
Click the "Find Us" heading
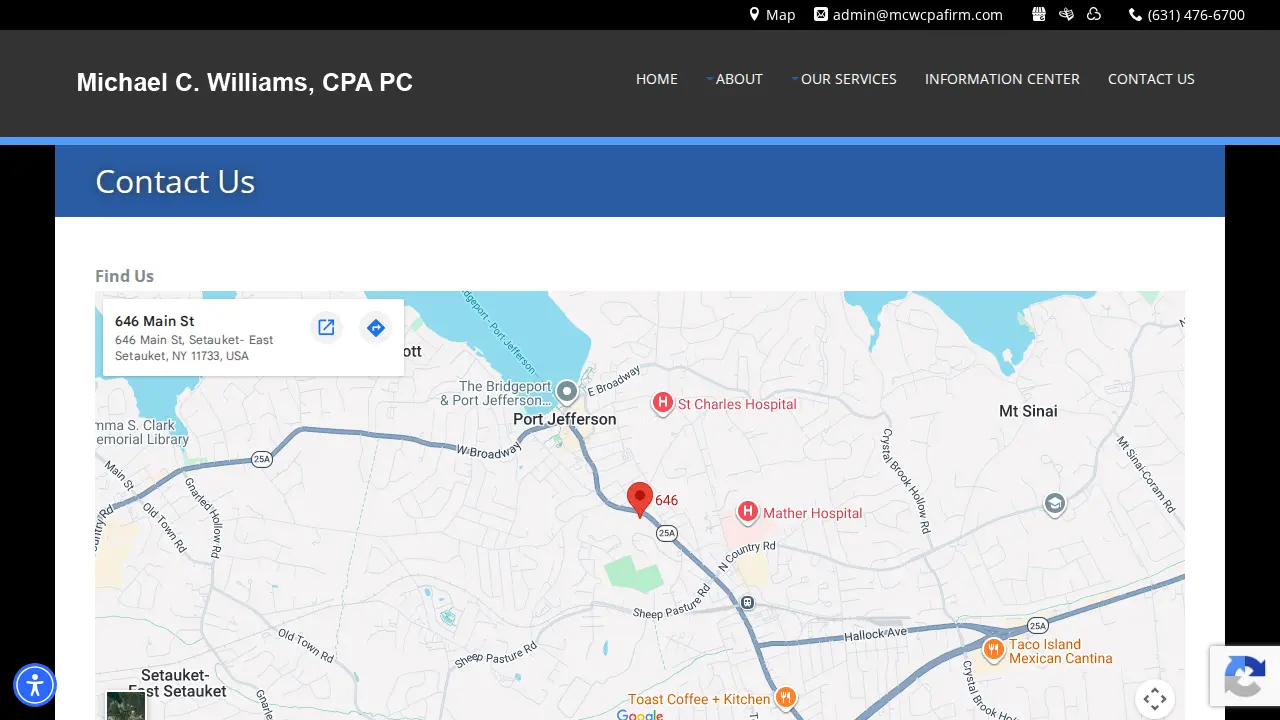[125, 276]
